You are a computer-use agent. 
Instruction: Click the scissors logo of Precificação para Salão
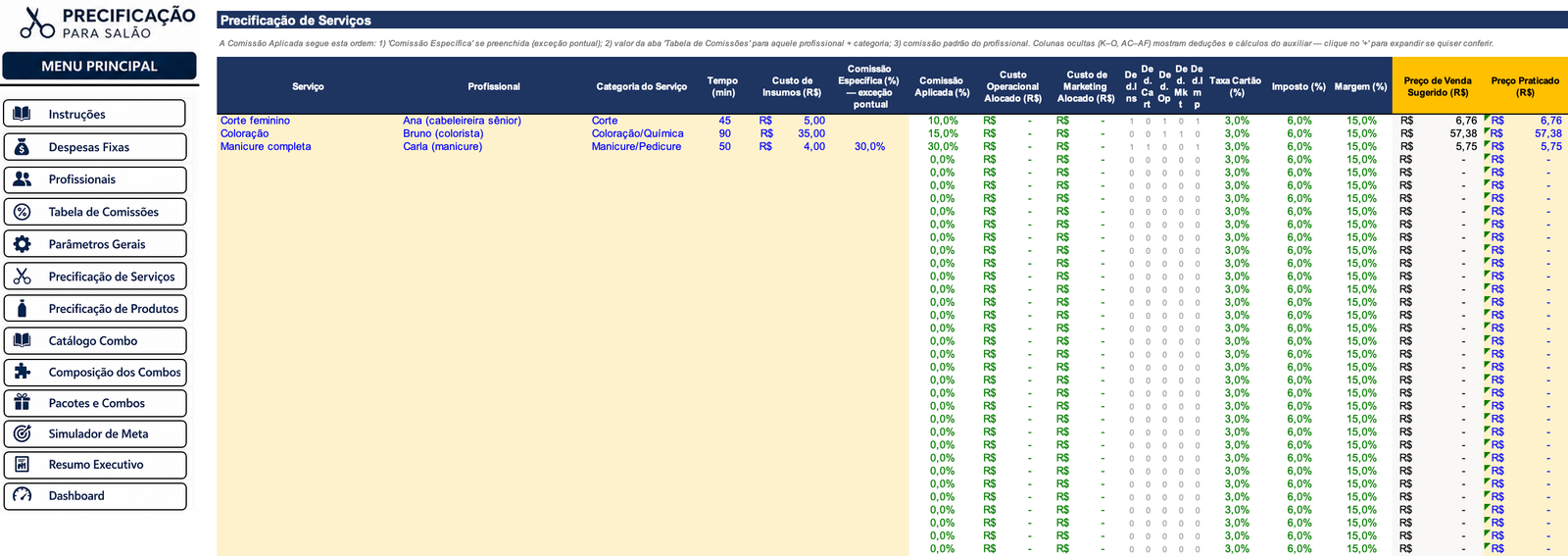tap(37, 23)
